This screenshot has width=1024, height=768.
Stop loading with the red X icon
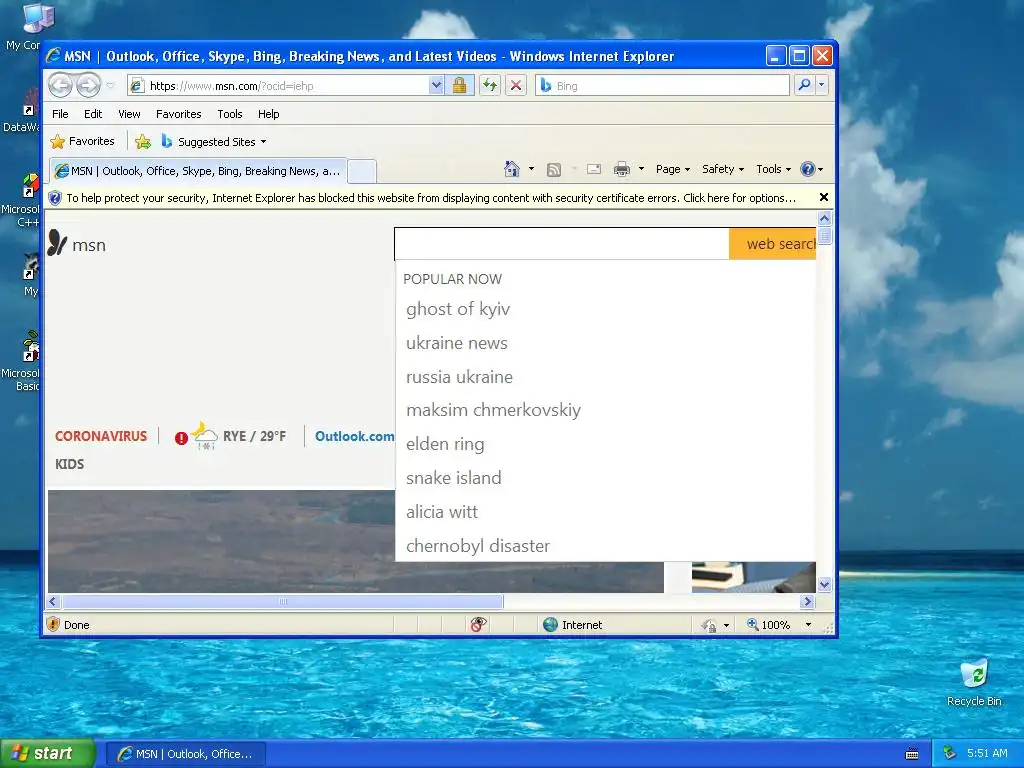516,86
